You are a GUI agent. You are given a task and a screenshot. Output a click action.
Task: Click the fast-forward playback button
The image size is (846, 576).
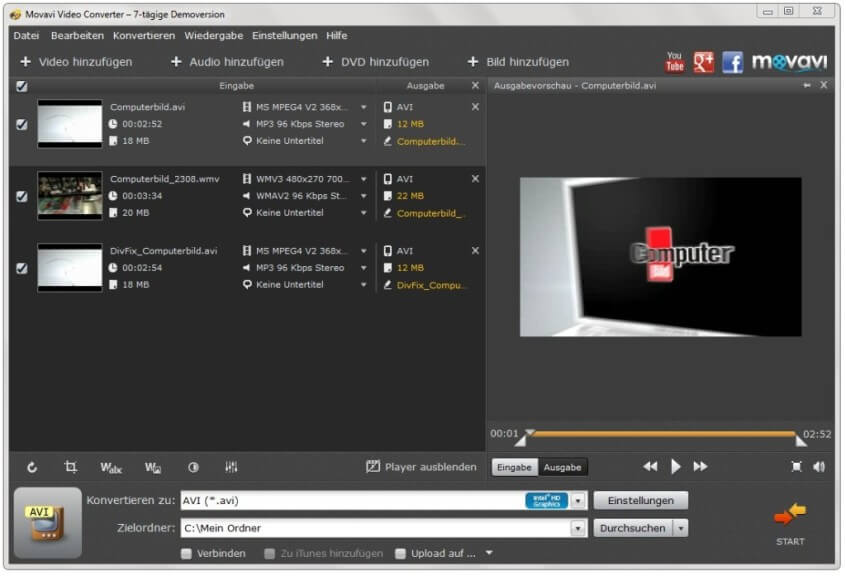[700, 467]
